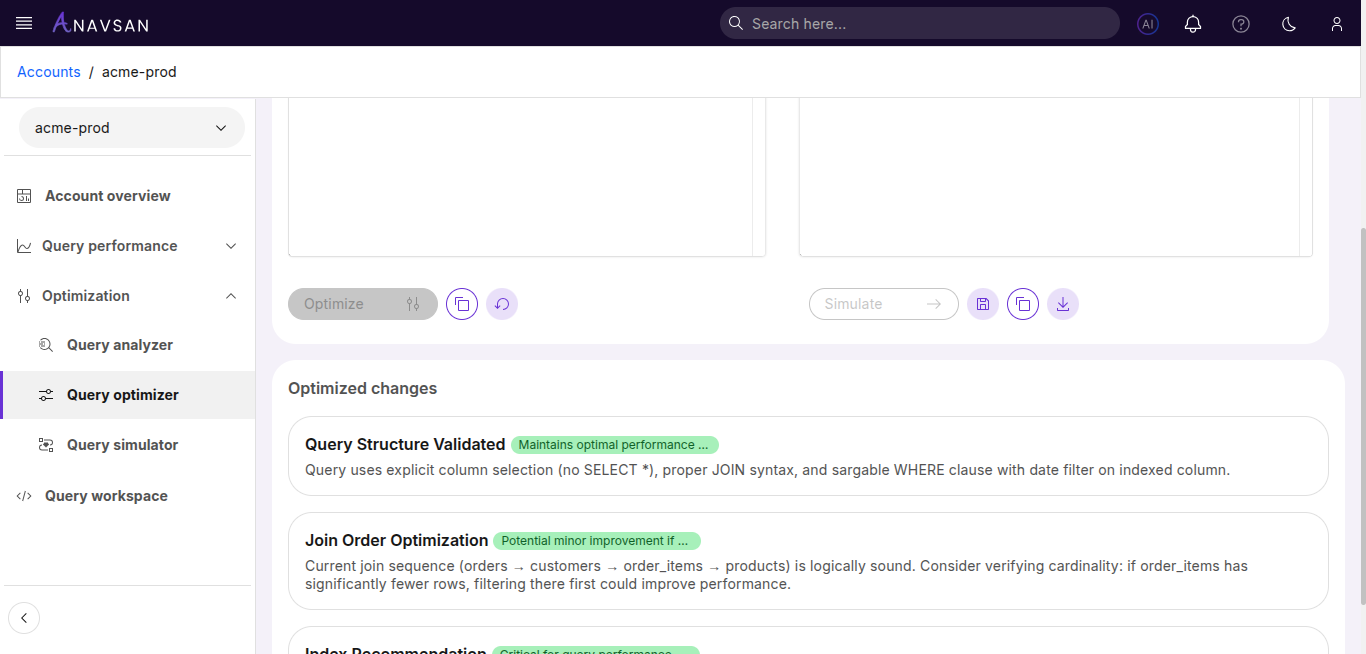This screenshot has width=1366, height=654.
Task: Open notifications via the bell icon
Action: tap(1192, 23)
